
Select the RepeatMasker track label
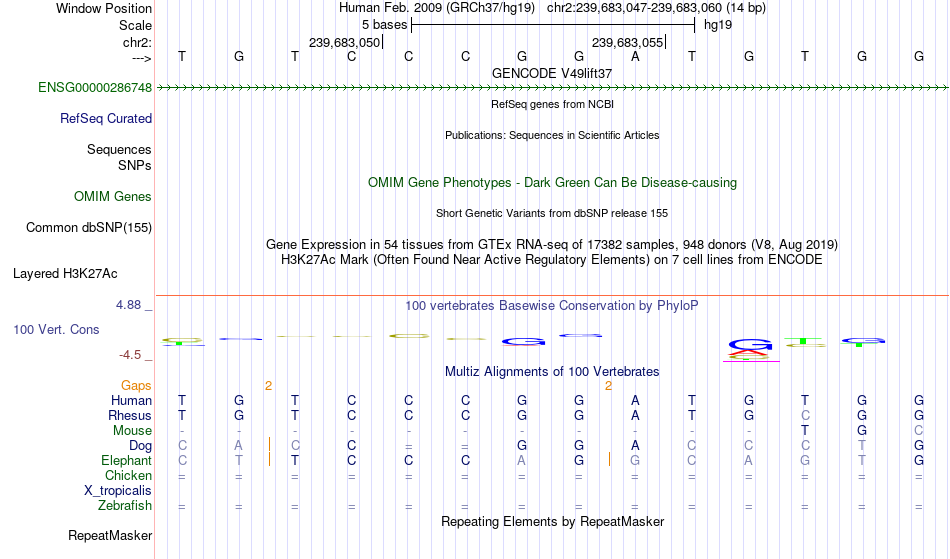(x=110, y=535)
